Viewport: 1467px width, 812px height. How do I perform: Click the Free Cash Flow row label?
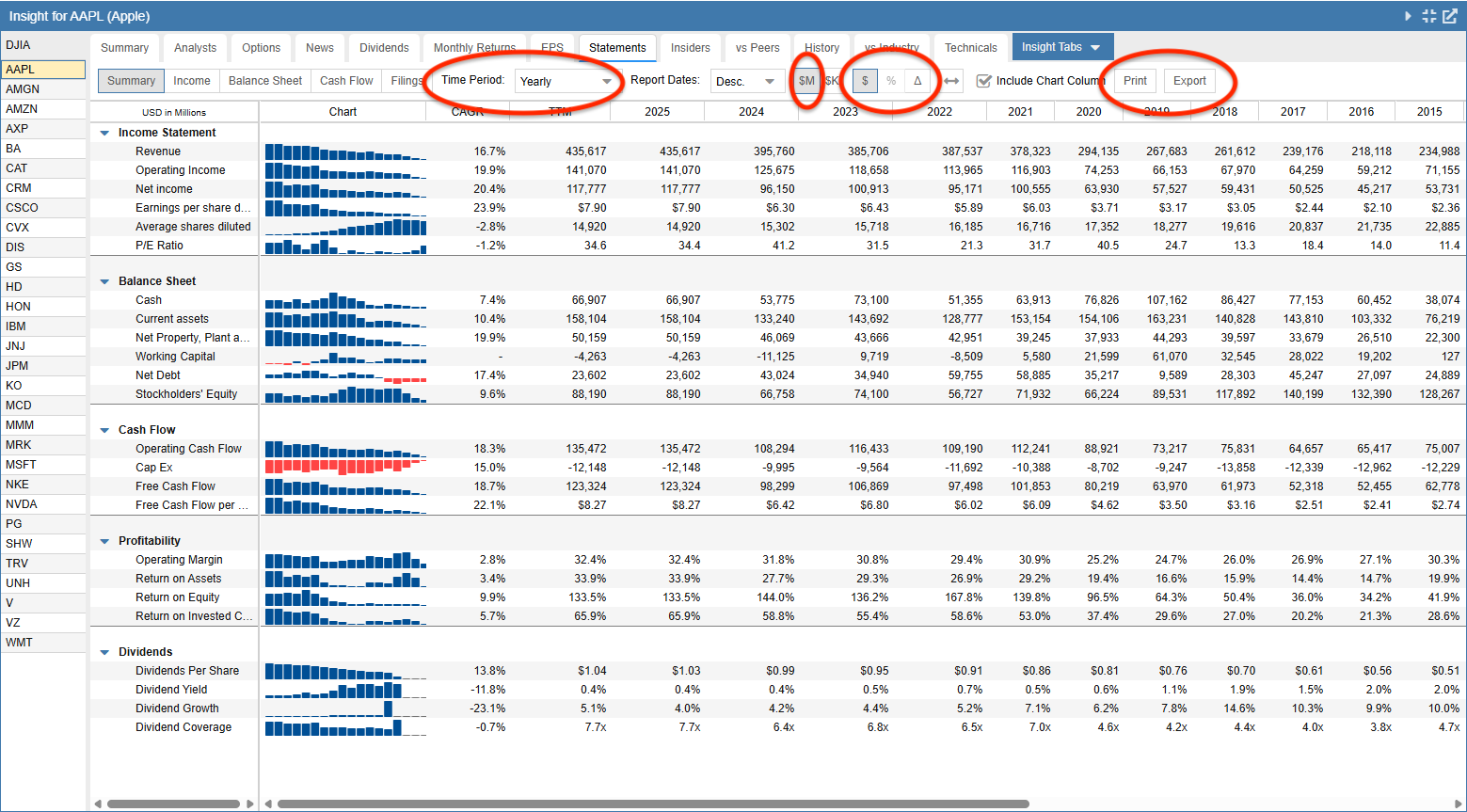click(x=175, y=486)
